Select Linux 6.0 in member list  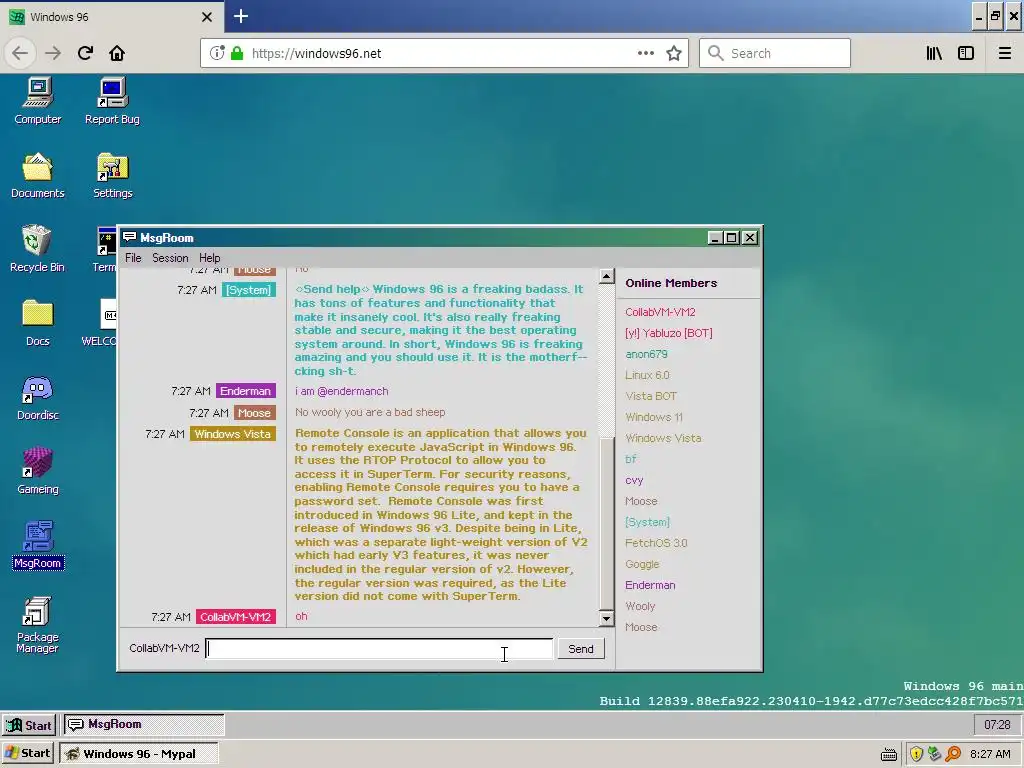coord(647,375)
